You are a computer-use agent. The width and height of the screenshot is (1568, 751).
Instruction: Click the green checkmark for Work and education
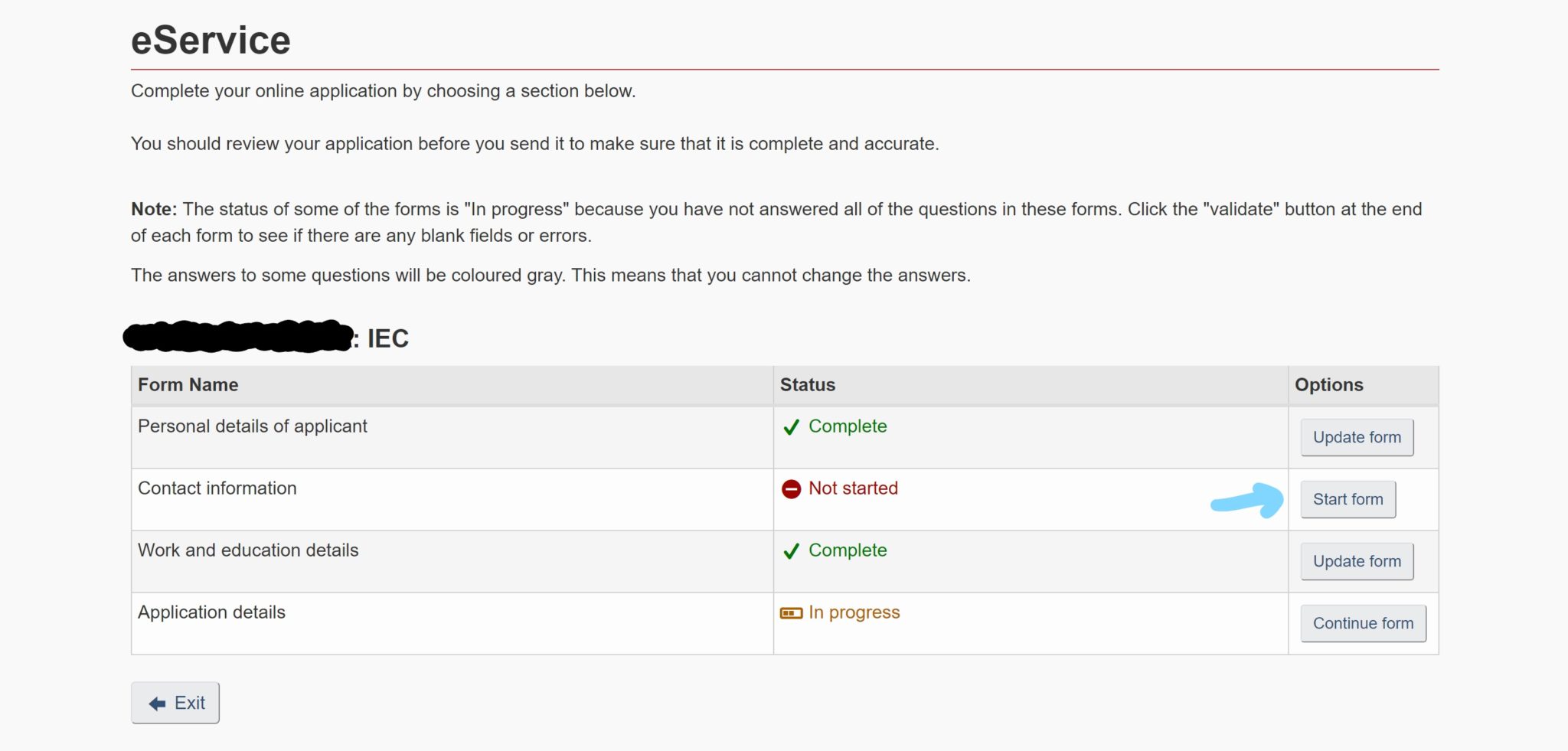coord(791,551)
